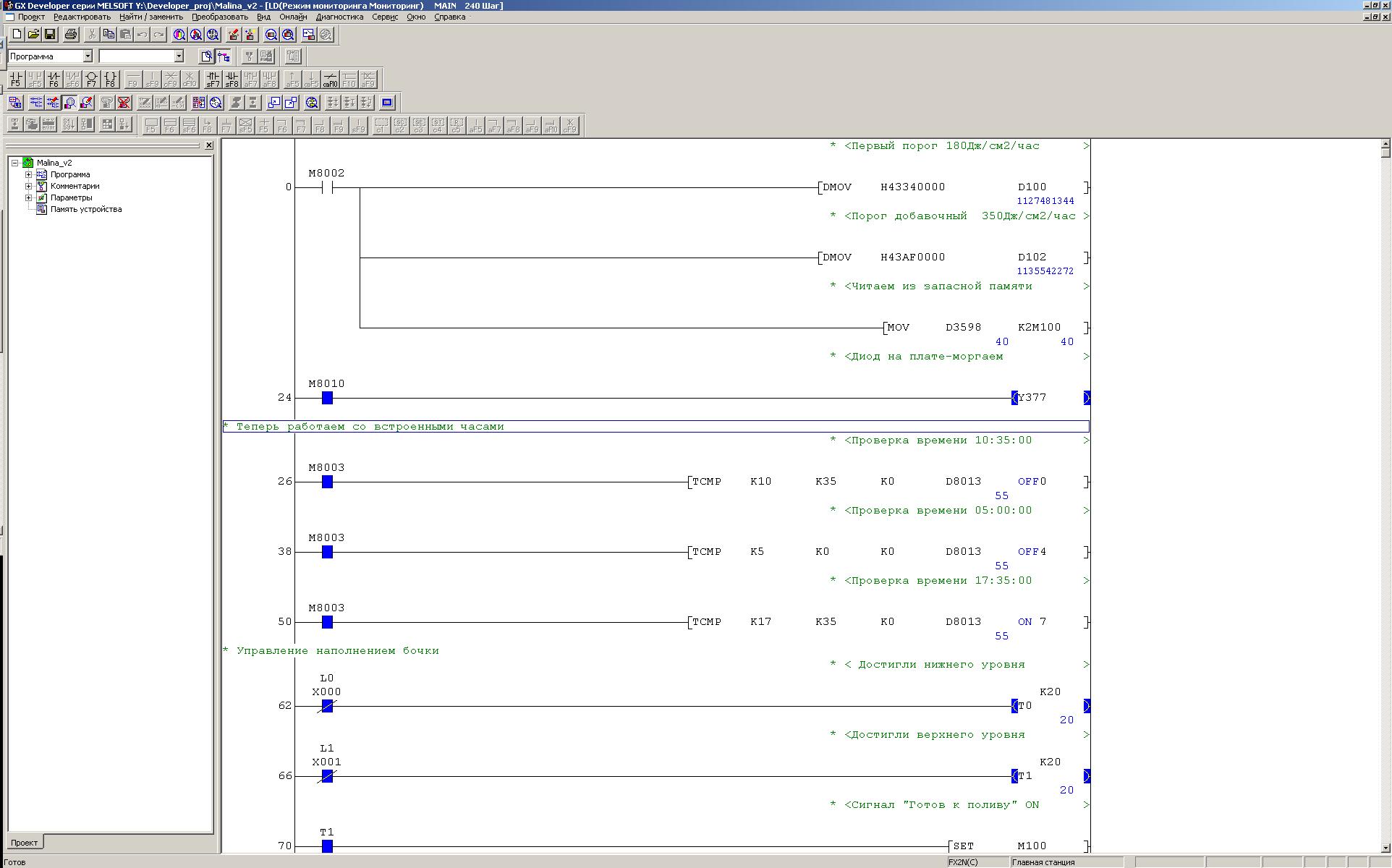Toggle the project data list view button
The height and width of the screenshot is (868, 1392).
pyautogui.click(x=224, y=56)
